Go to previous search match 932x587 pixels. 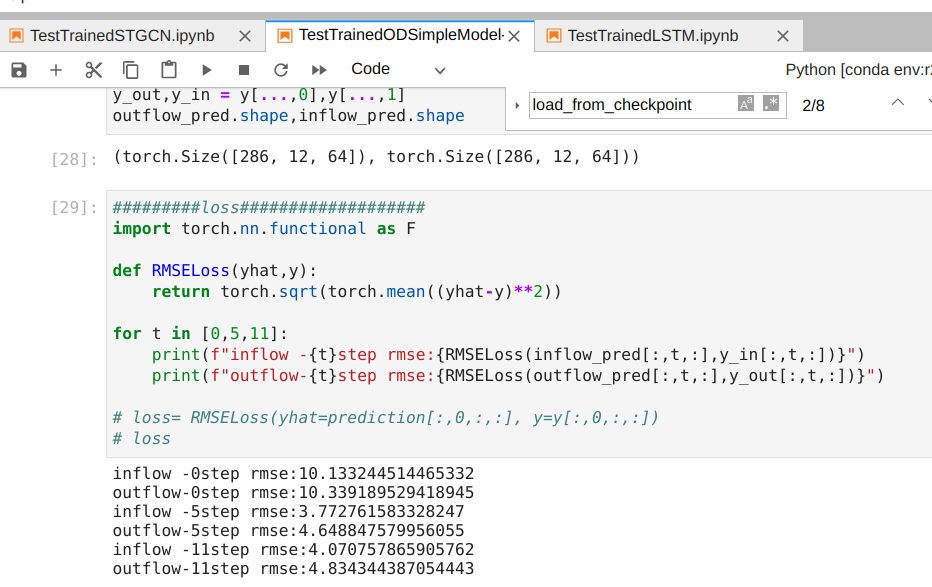coord(897,103)
